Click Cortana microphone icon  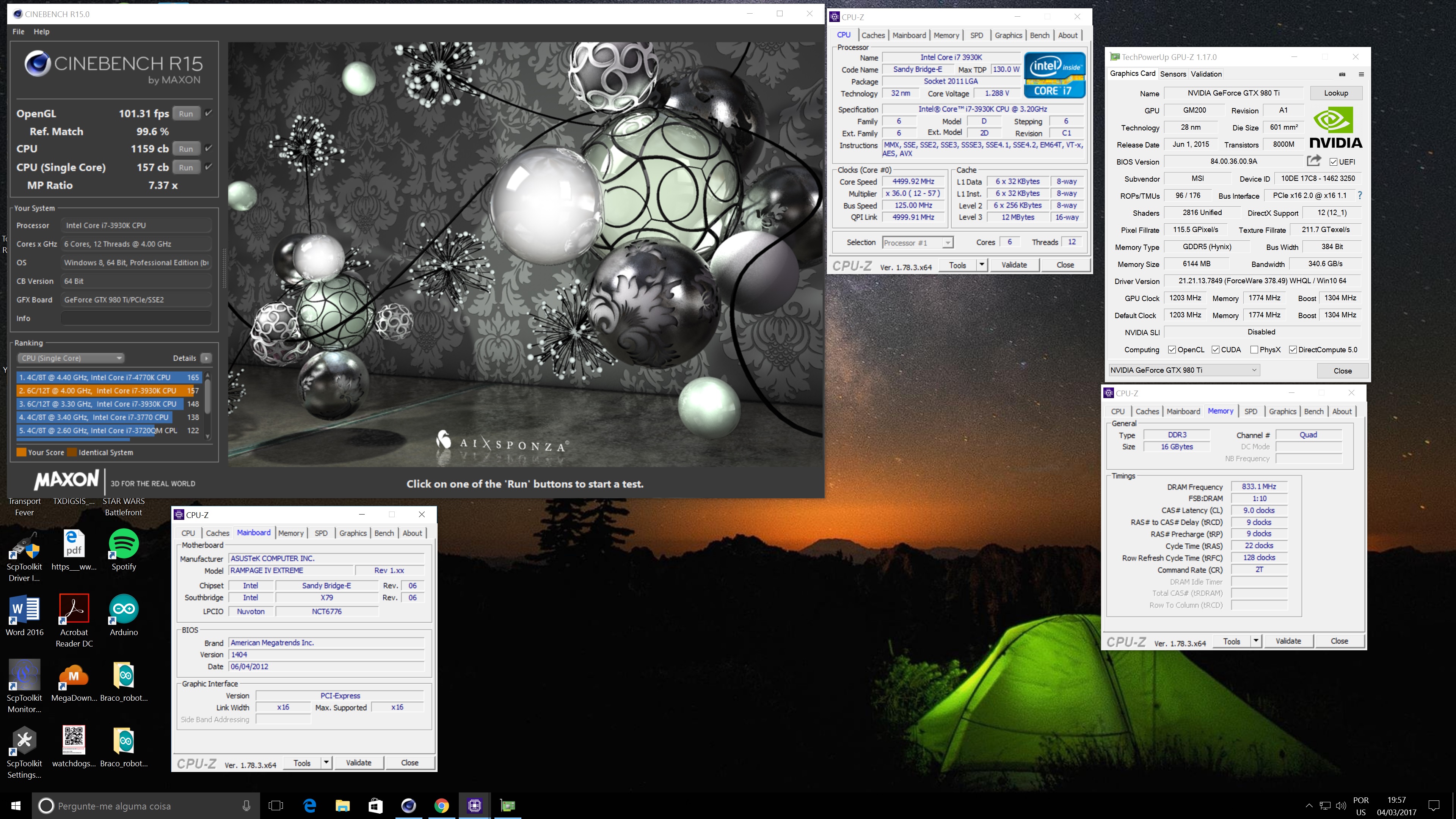point(246,805)
